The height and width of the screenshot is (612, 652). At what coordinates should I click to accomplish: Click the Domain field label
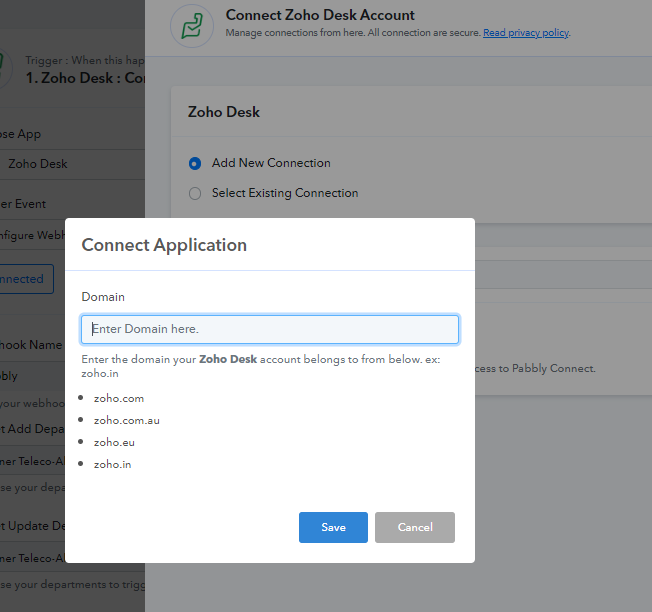point(103,297)
